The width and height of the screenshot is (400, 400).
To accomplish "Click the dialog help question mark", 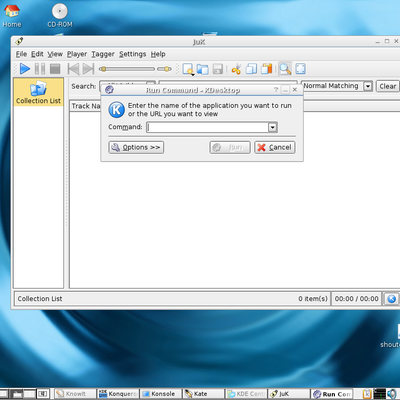I will pyautogui.click(x=276, y=90).
